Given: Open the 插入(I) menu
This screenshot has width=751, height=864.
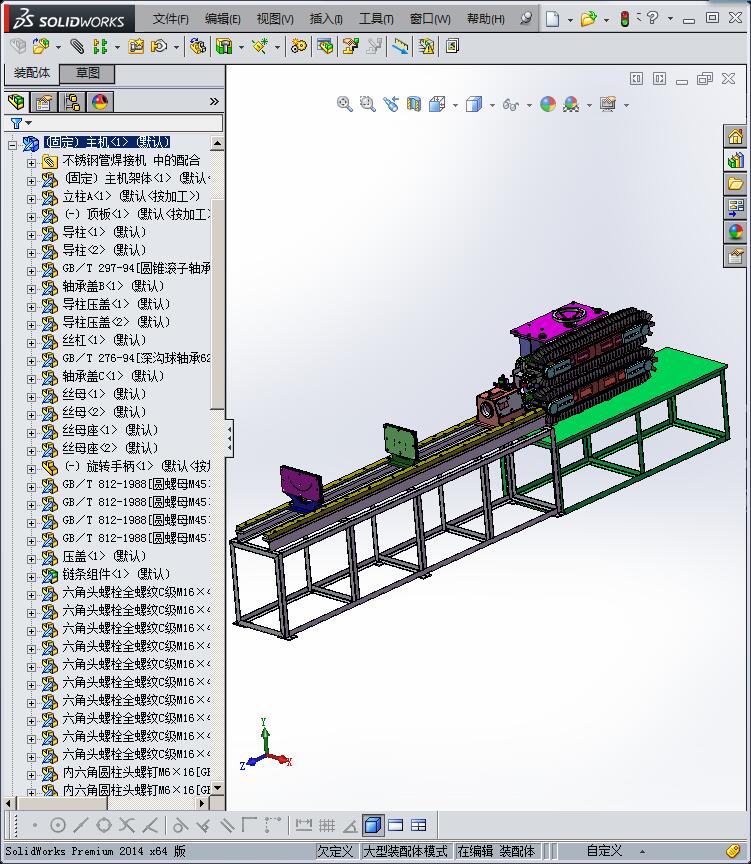Looking at the screenshot, I should (x=326, y=19).
